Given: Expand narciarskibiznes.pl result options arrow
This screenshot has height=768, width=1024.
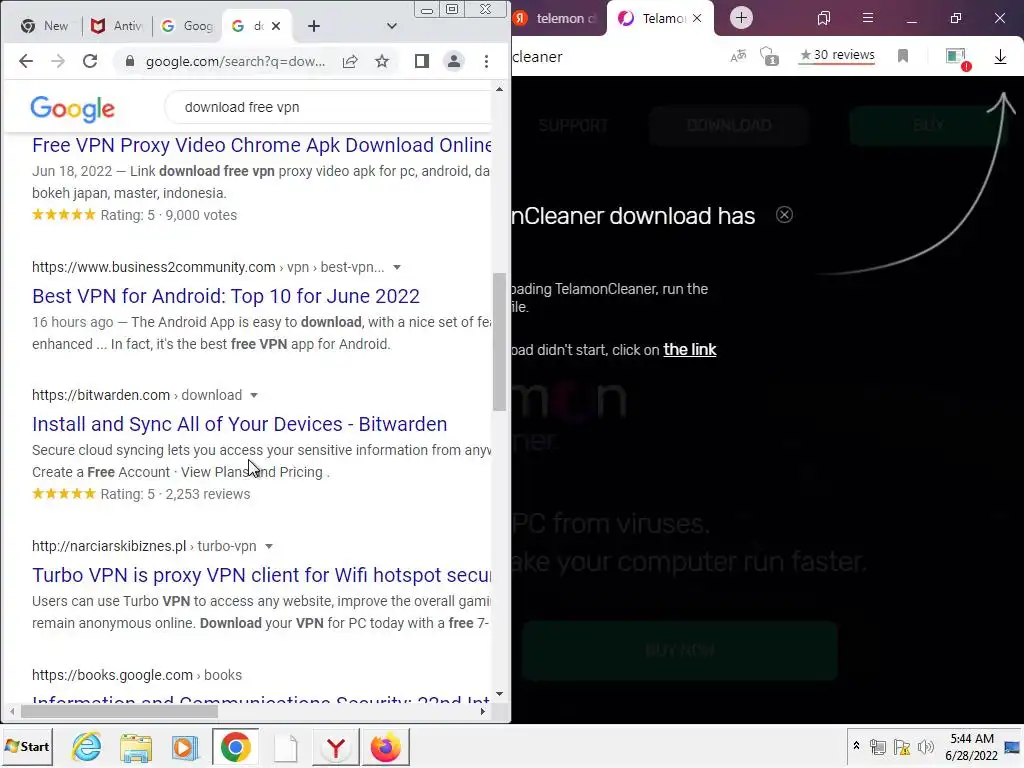Looking at the screenshot, I should pos(268,546).
